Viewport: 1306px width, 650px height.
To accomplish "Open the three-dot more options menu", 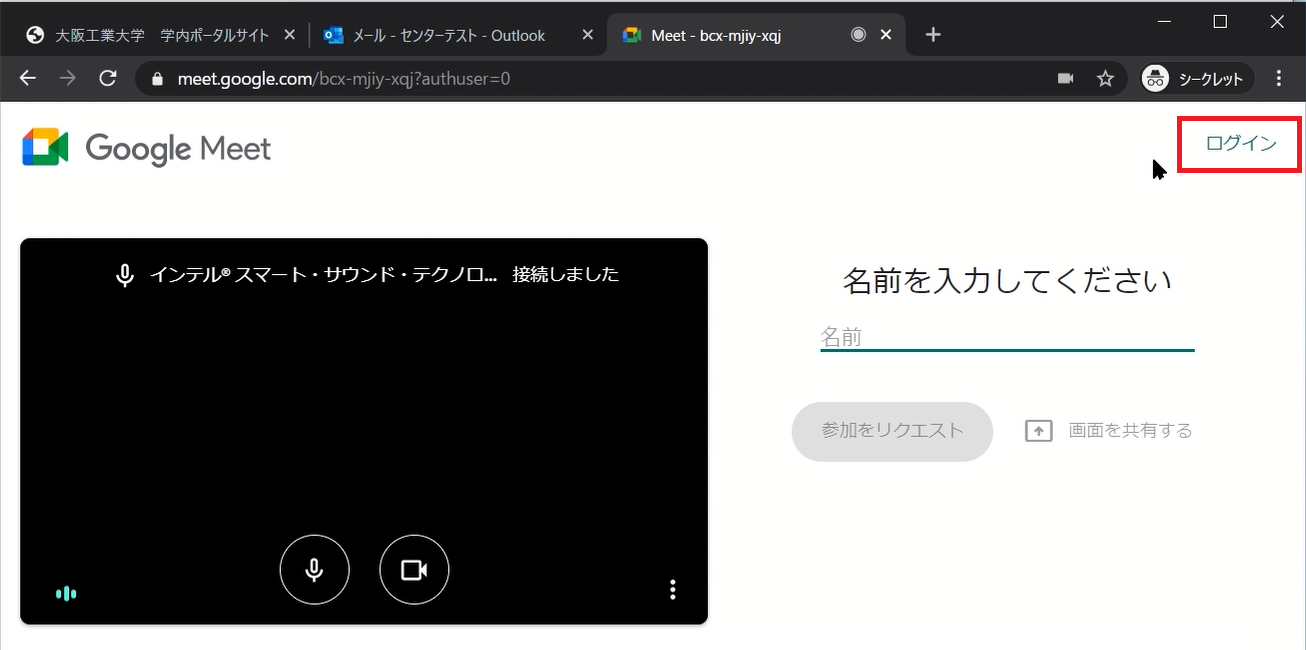I will tap(673, 590).
